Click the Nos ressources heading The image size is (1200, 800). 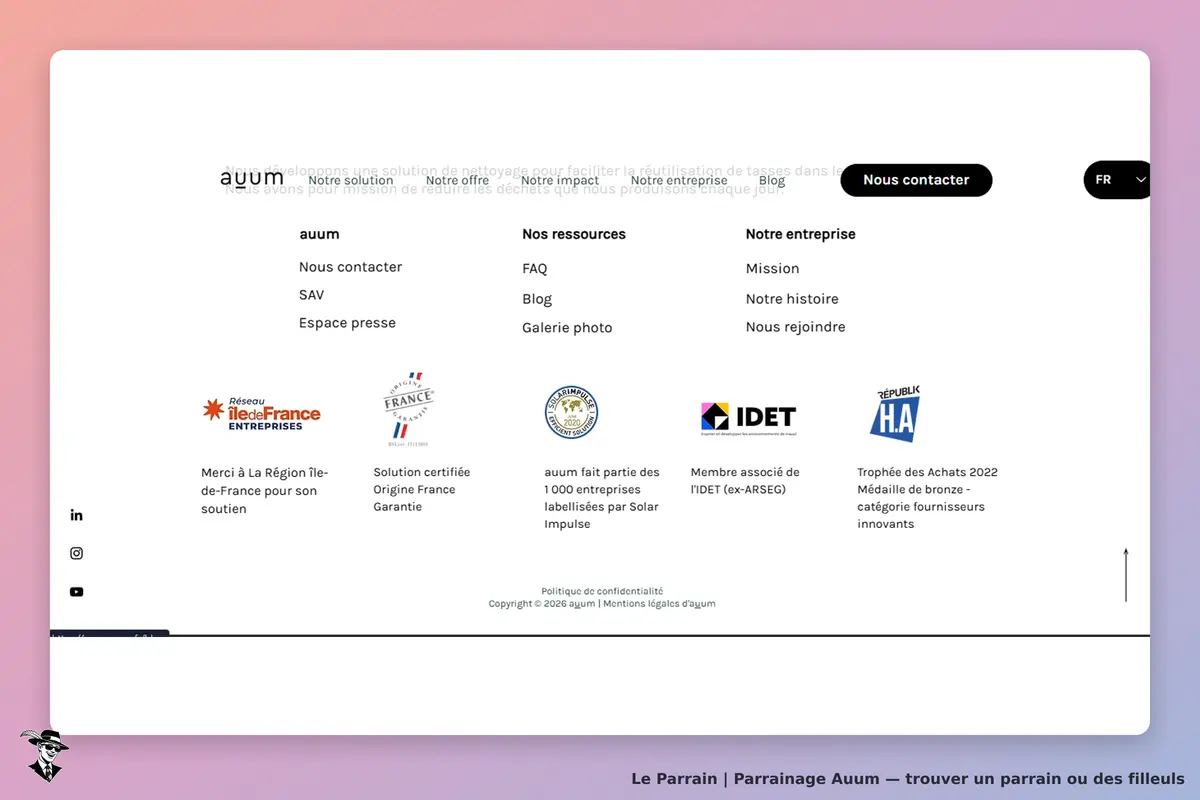(x=574, y=234)
